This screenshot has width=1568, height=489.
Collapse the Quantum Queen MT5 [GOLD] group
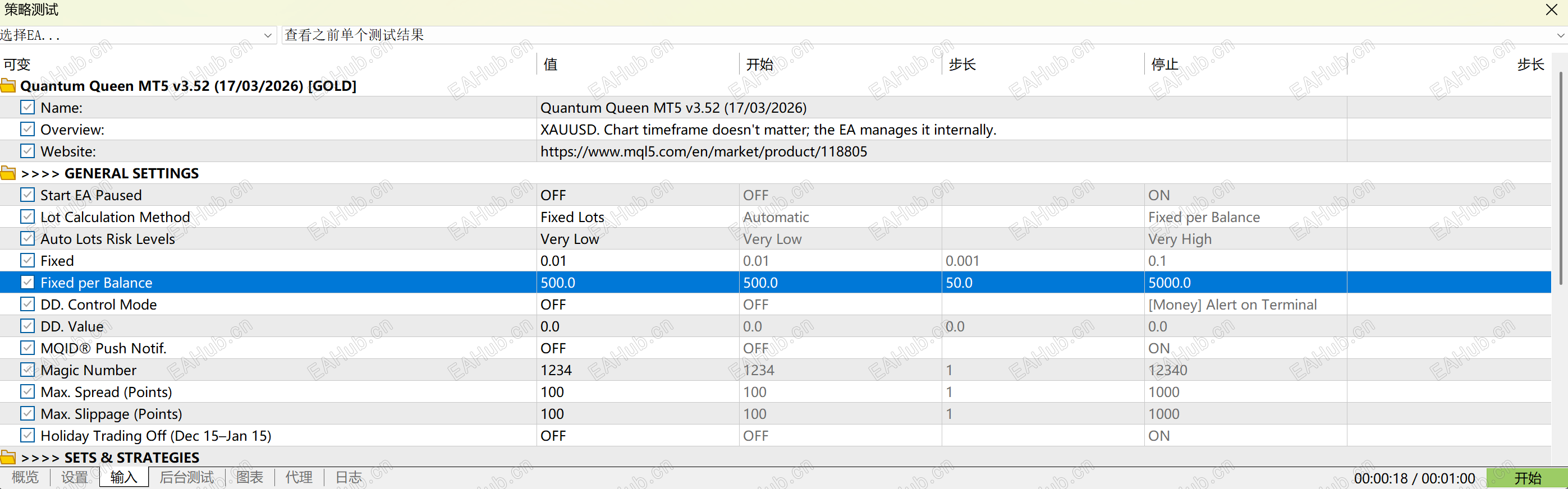click(8, 86)
